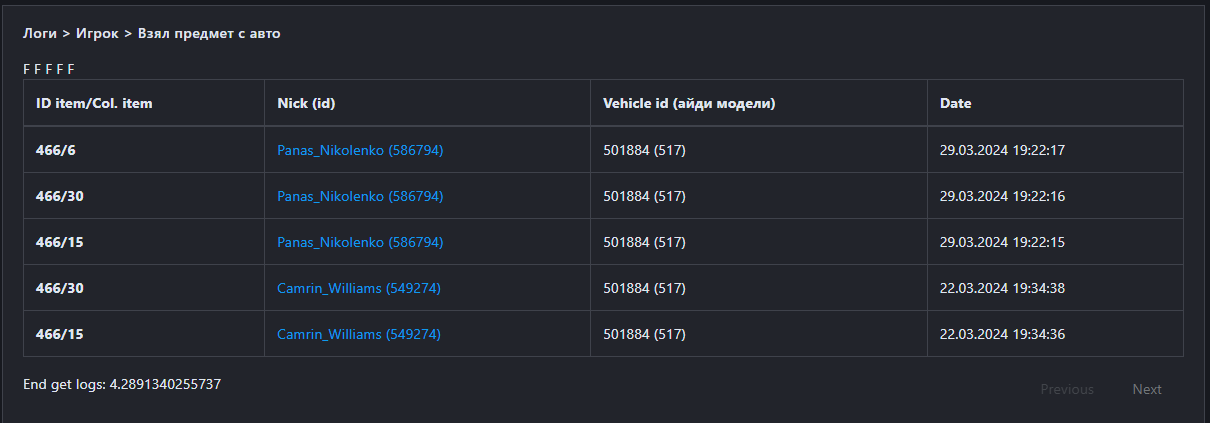Open Panas_Nikolenko link in the 19:22:17 row
The height and width of the screenshot is (423, 1210).
360,150
